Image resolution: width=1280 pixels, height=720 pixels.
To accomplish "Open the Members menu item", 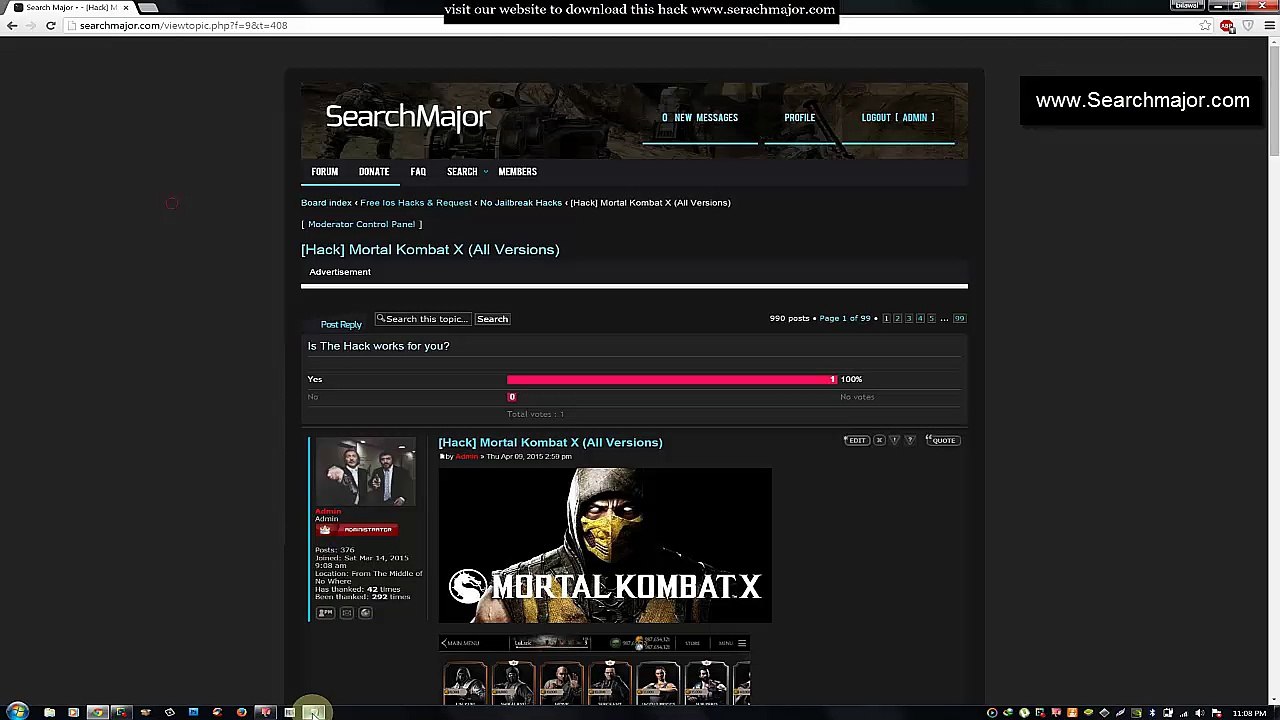I will [x=517, y=172].
